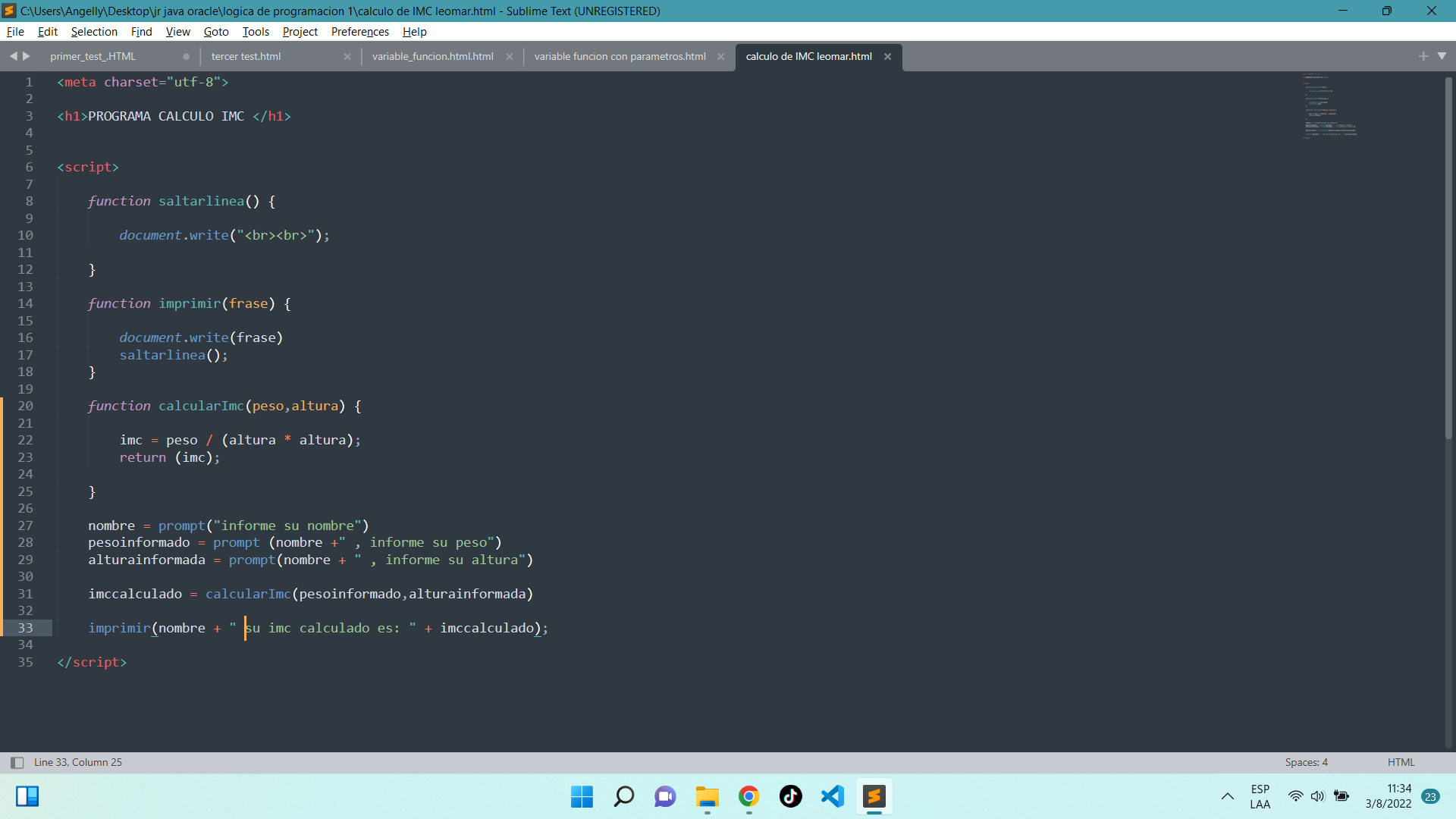The image size is (1456, 819).
Task: Open Widgets panel from taskbar
Action: (27, 796)
